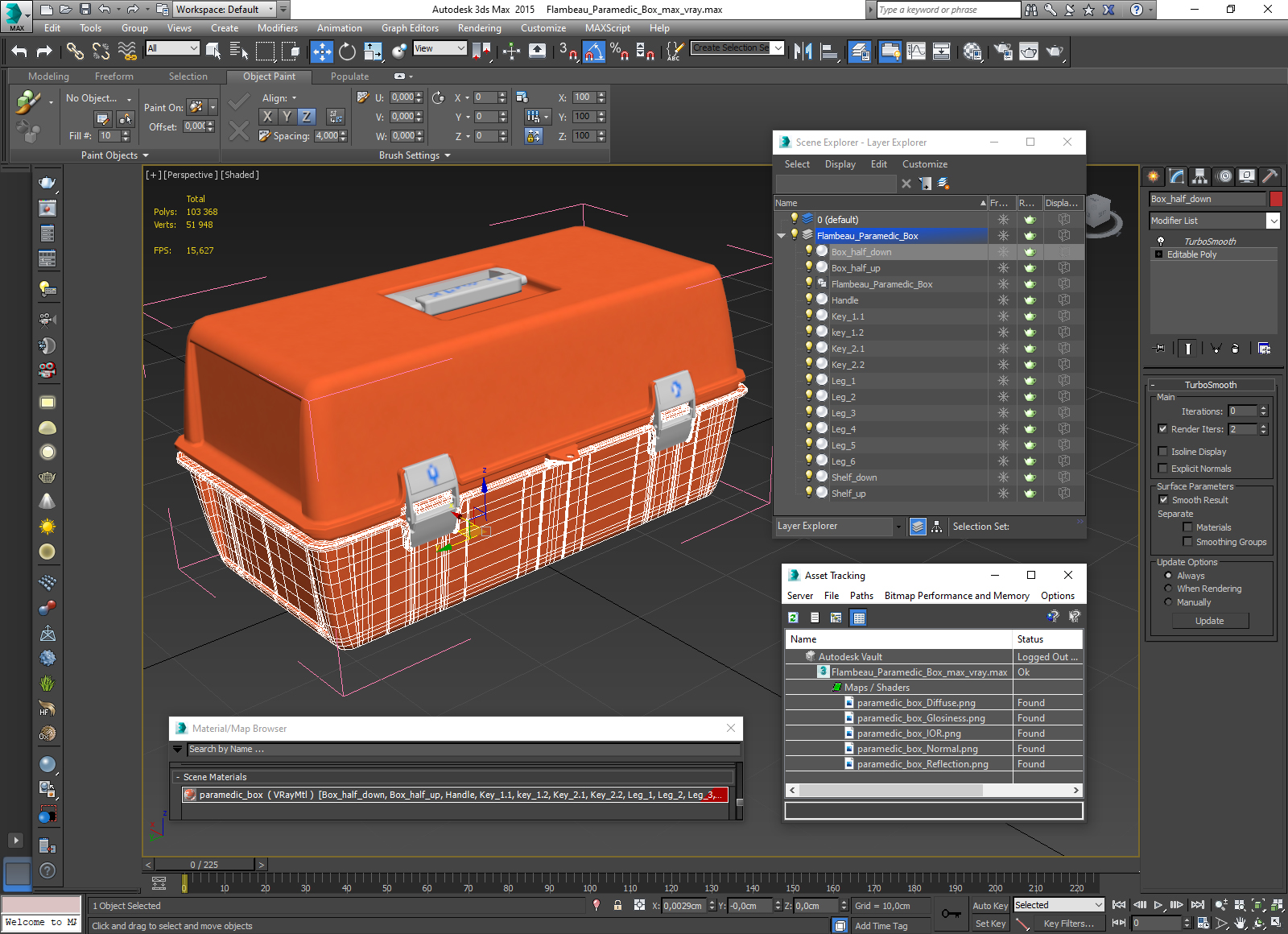The height and width of the screenshot is (934, 1288).
Task: Open the Hierarchy command panel tab
Action: [1200, 176]
